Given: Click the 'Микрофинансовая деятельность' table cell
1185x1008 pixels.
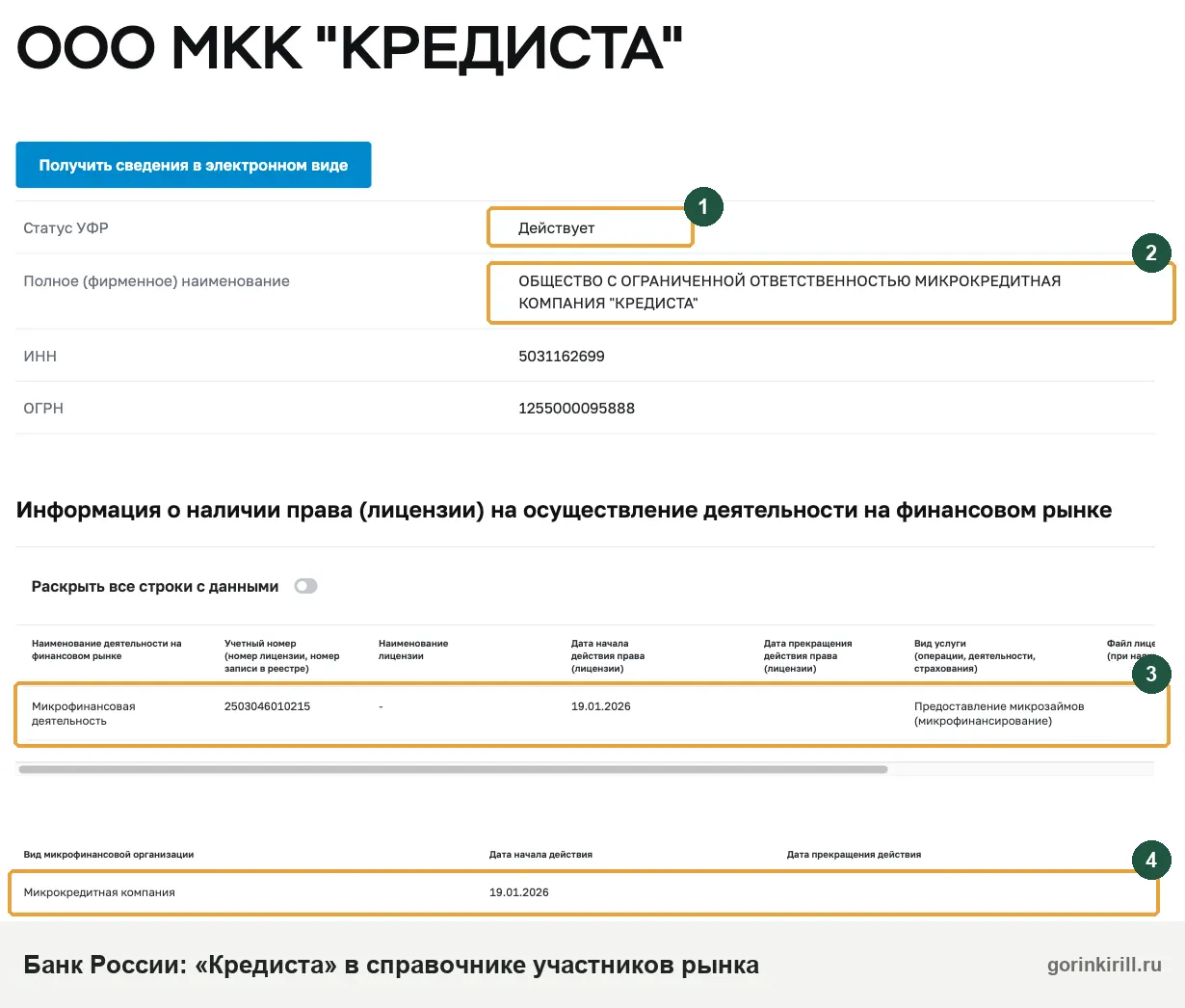Looking at the screenshot, I should [x=83, y=713].
